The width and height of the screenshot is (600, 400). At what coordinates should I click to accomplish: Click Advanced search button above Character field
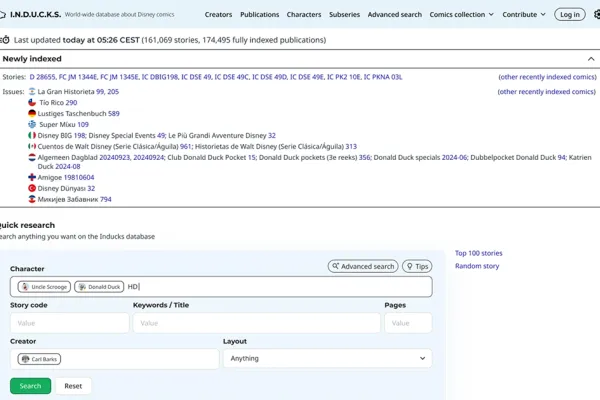pyautogui.click(x=363, y=266)
